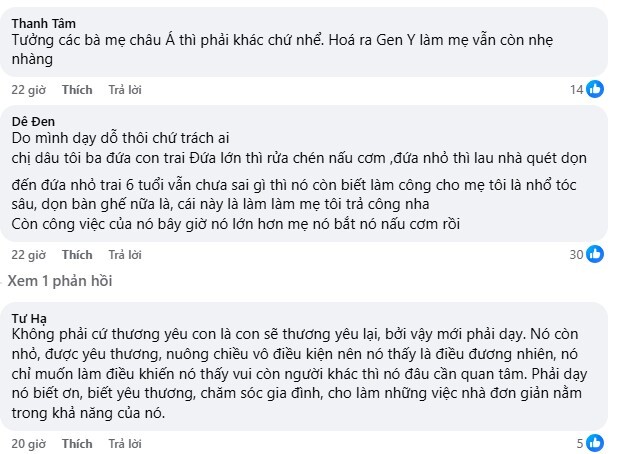Click the commenter name Tư Hạ
Image resolution: width=628 pixels, height=454 pixels.
[x=31, y=312]
